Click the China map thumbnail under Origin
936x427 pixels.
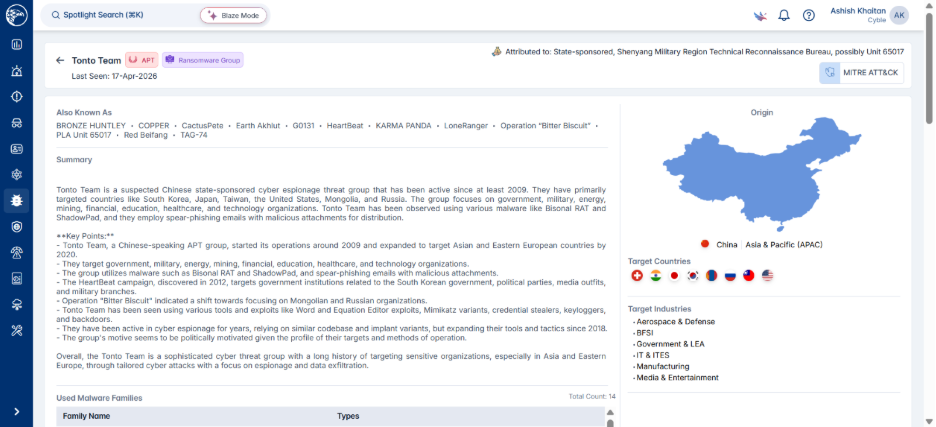(762, 175)
